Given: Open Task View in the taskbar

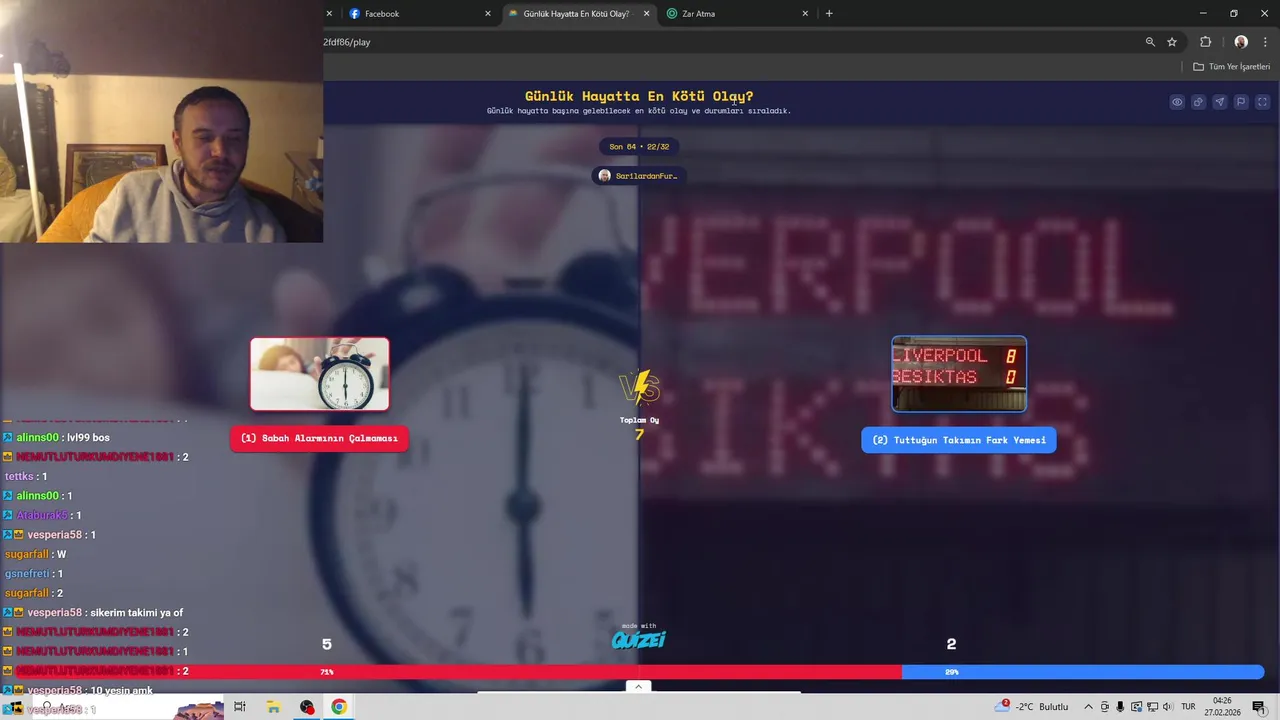Looking at the screenshot, I should 240,707.
